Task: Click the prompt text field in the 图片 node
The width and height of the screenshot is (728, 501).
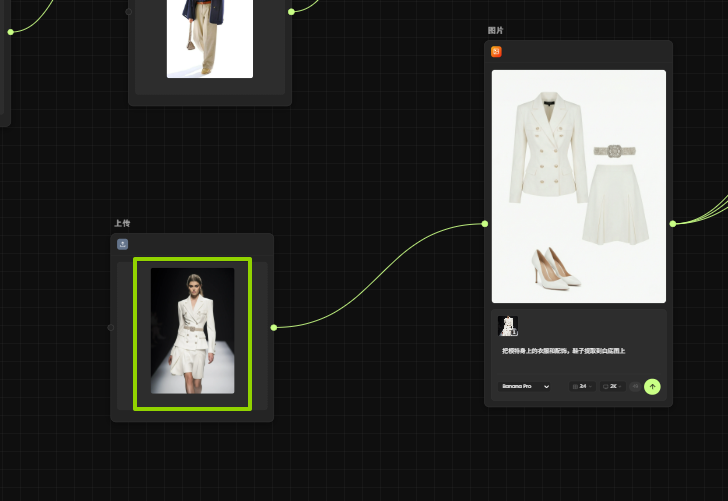Action: click(565, 351)
